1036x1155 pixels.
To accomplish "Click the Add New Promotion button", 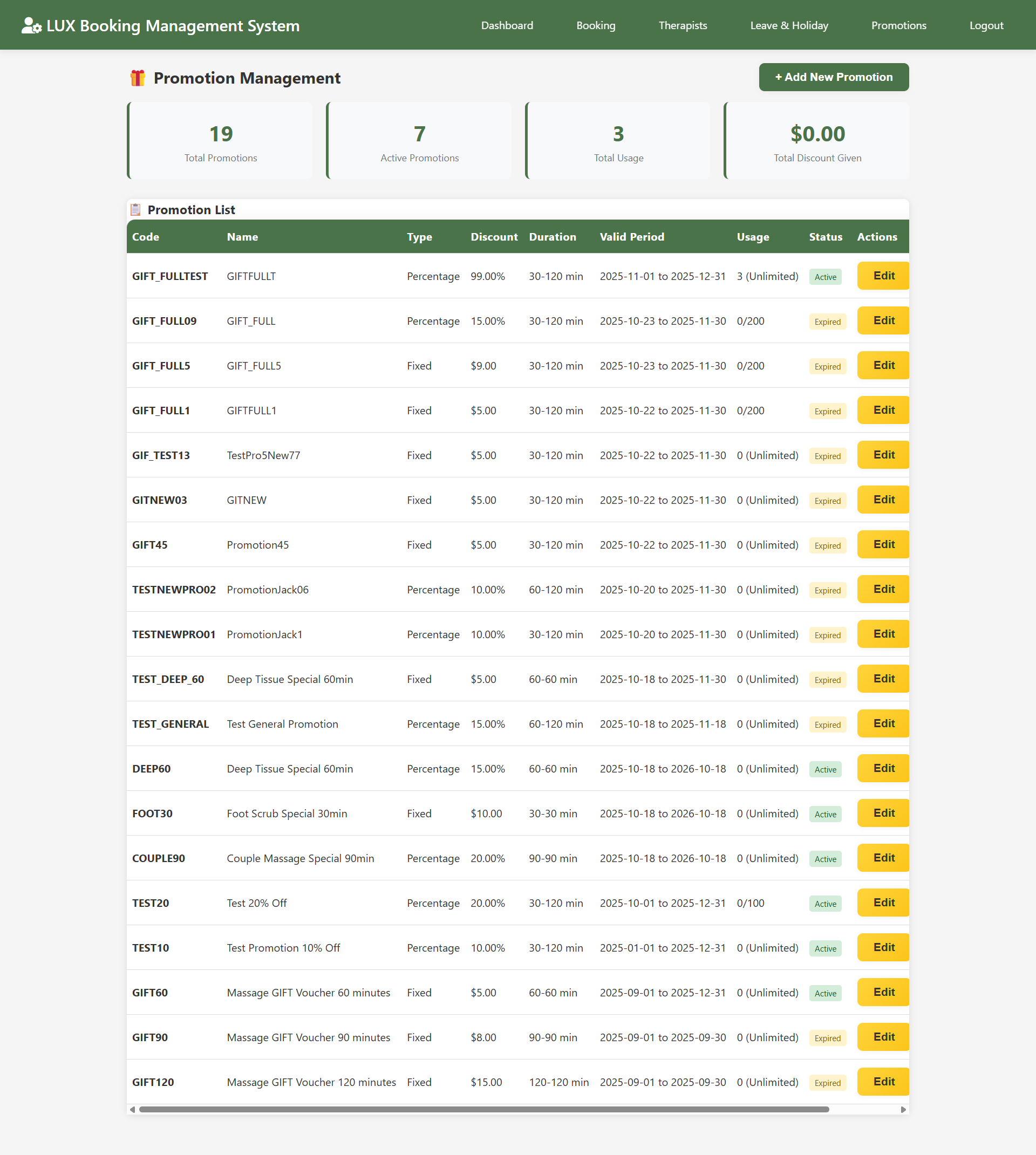I will click(833, 77).
